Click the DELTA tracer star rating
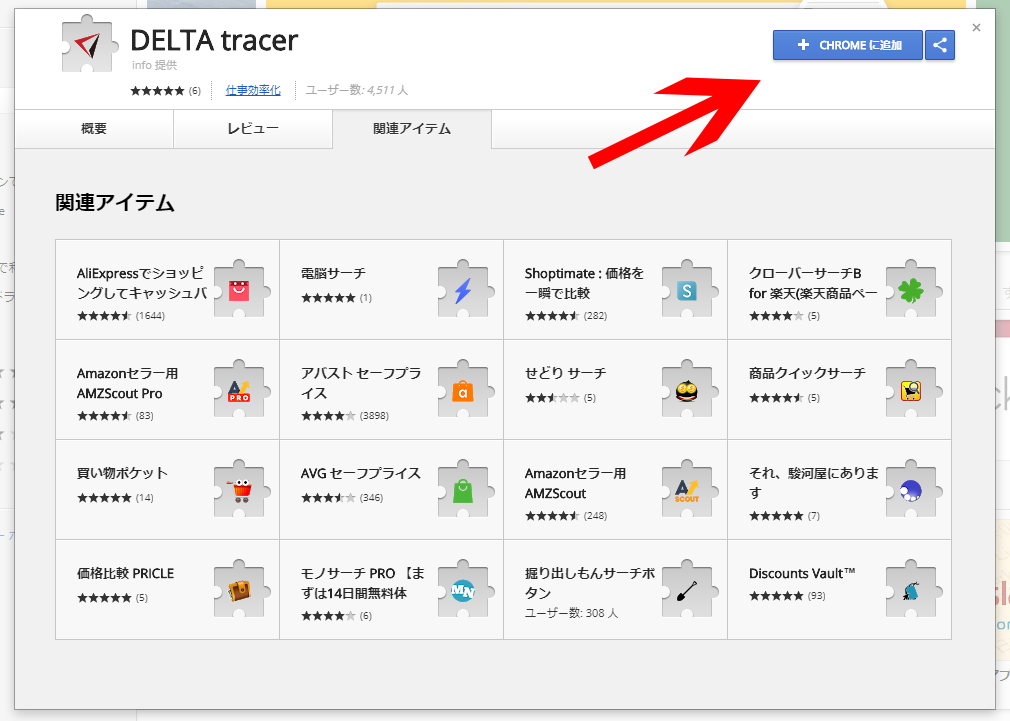The image size is (1010, 721). click(157, 91)
